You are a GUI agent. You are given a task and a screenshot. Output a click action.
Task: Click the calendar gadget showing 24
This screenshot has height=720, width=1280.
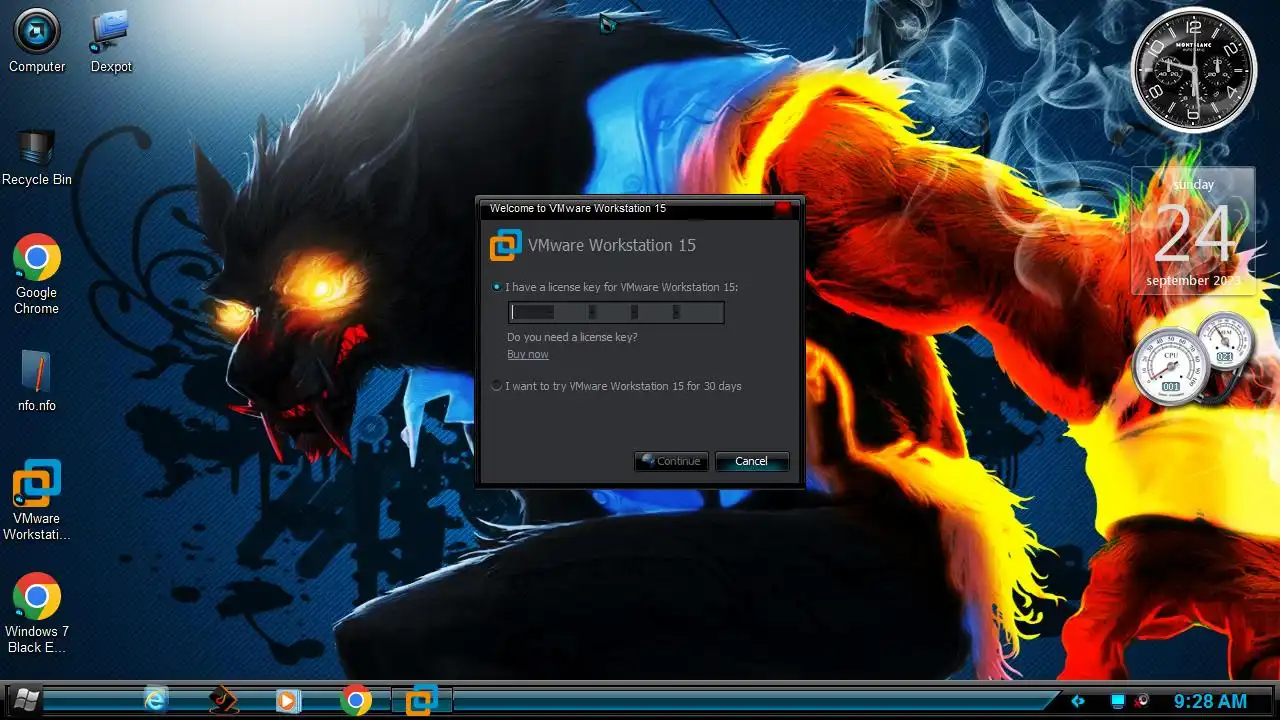pos(1193,231)
